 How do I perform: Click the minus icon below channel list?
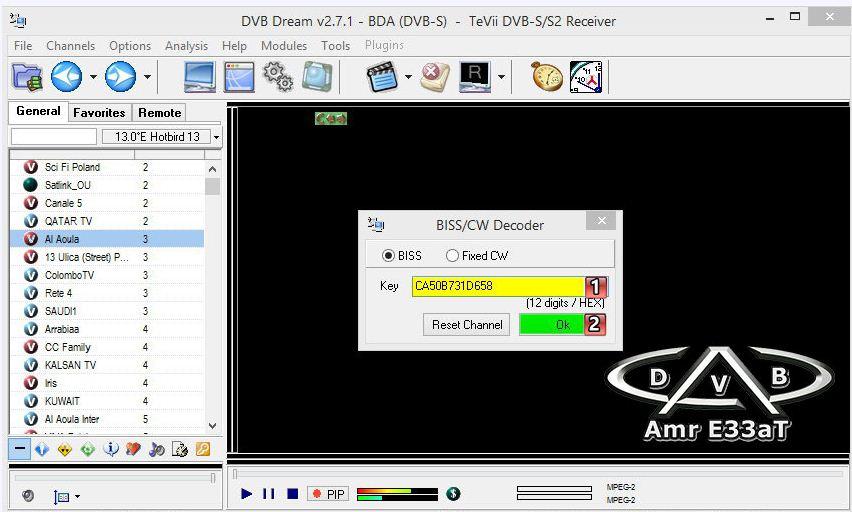point(20,449)
